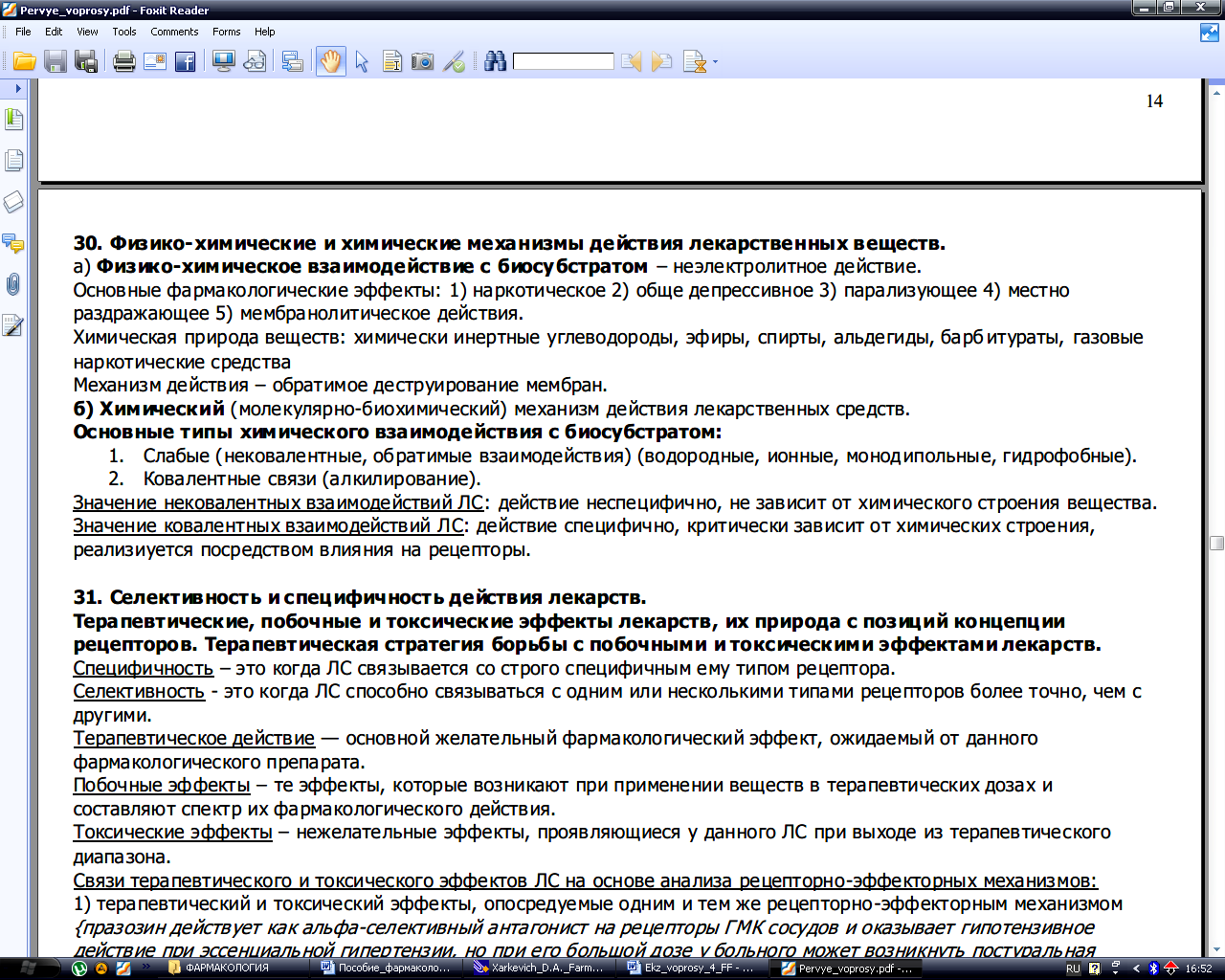
Task: Switch to Xarkevich_D.A._Farm taskbar window
Action: pyautogui.click(x=540, y=969)
